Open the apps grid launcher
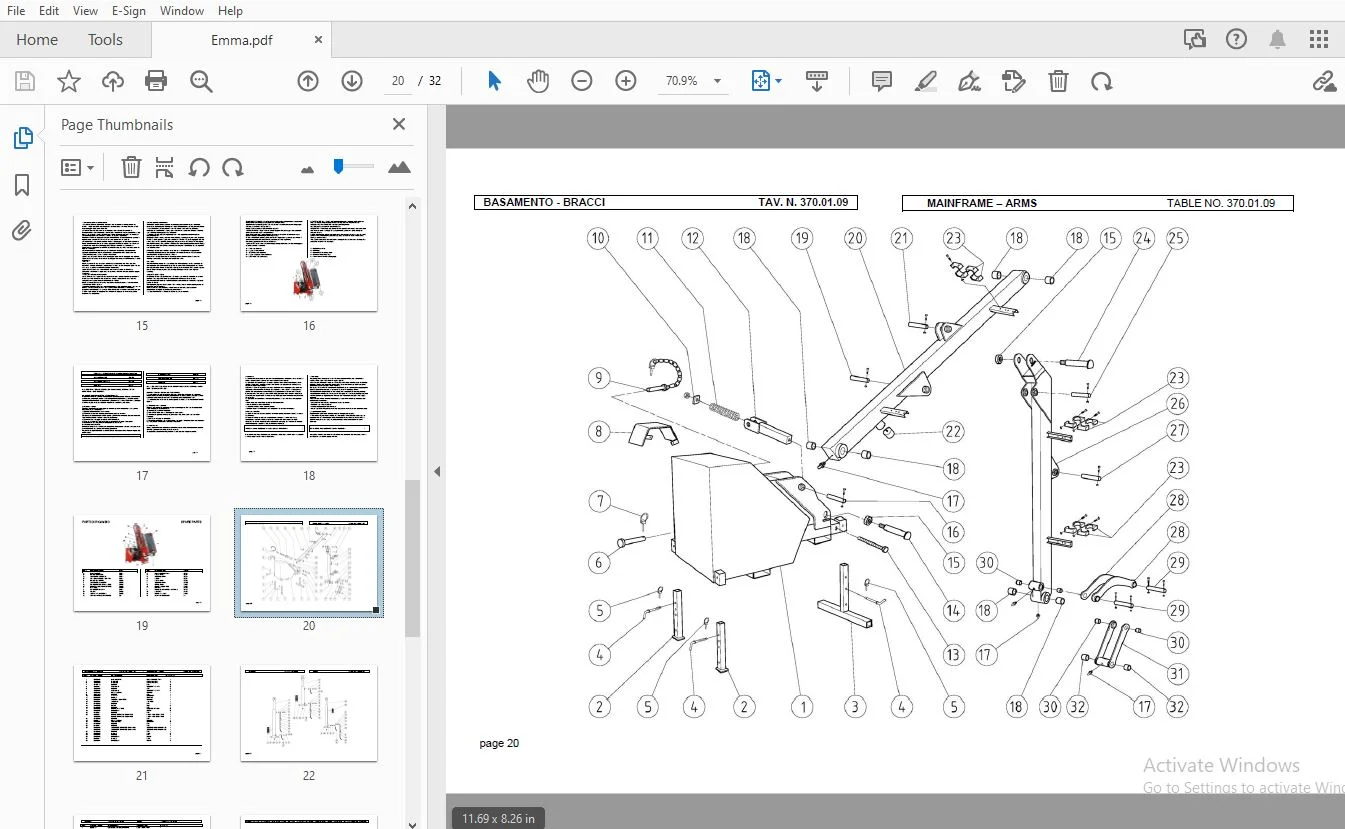This screenshot has width=1345, height=829. click(1319, 40)
